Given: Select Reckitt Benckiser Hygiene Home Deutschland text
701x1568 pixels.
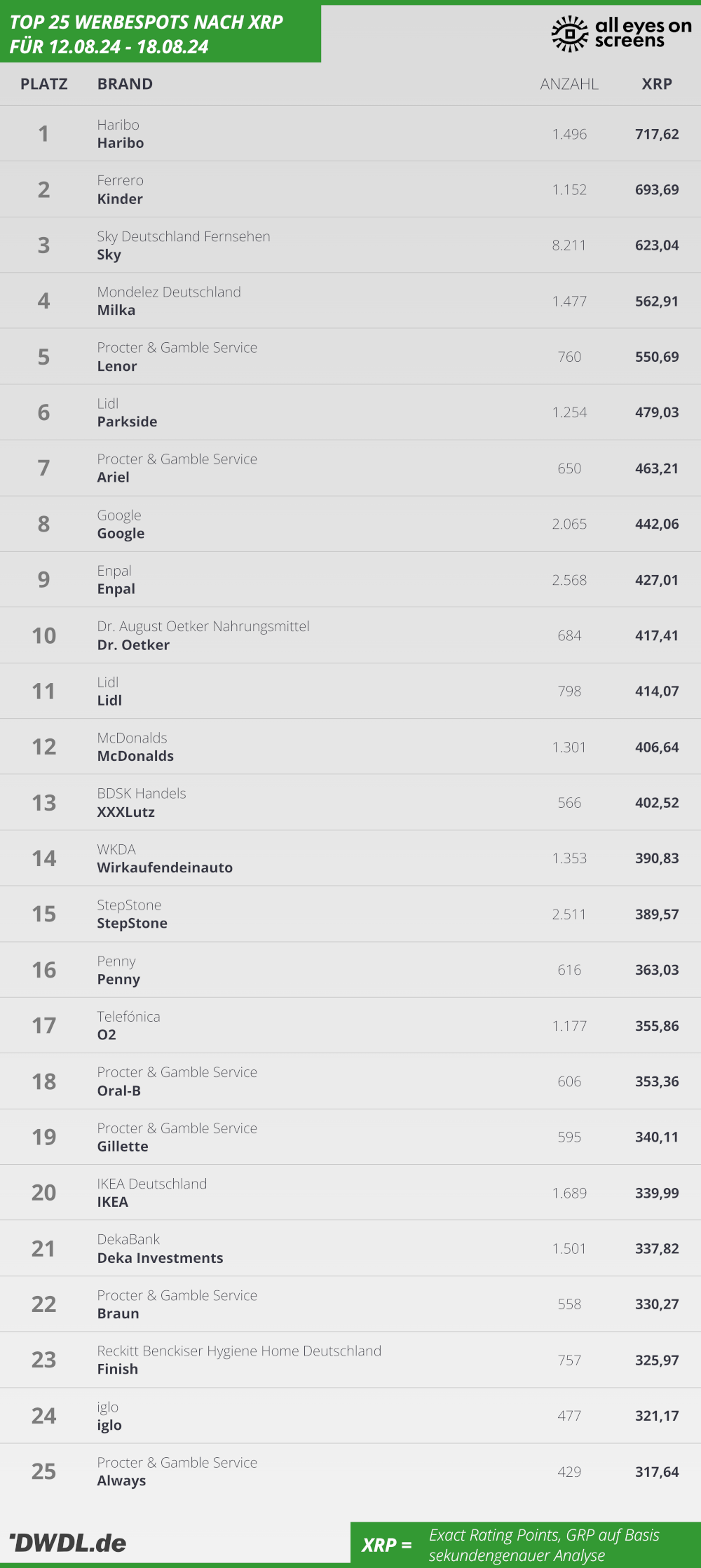Looking at the screenshot, I should (x=239, y=1351).
